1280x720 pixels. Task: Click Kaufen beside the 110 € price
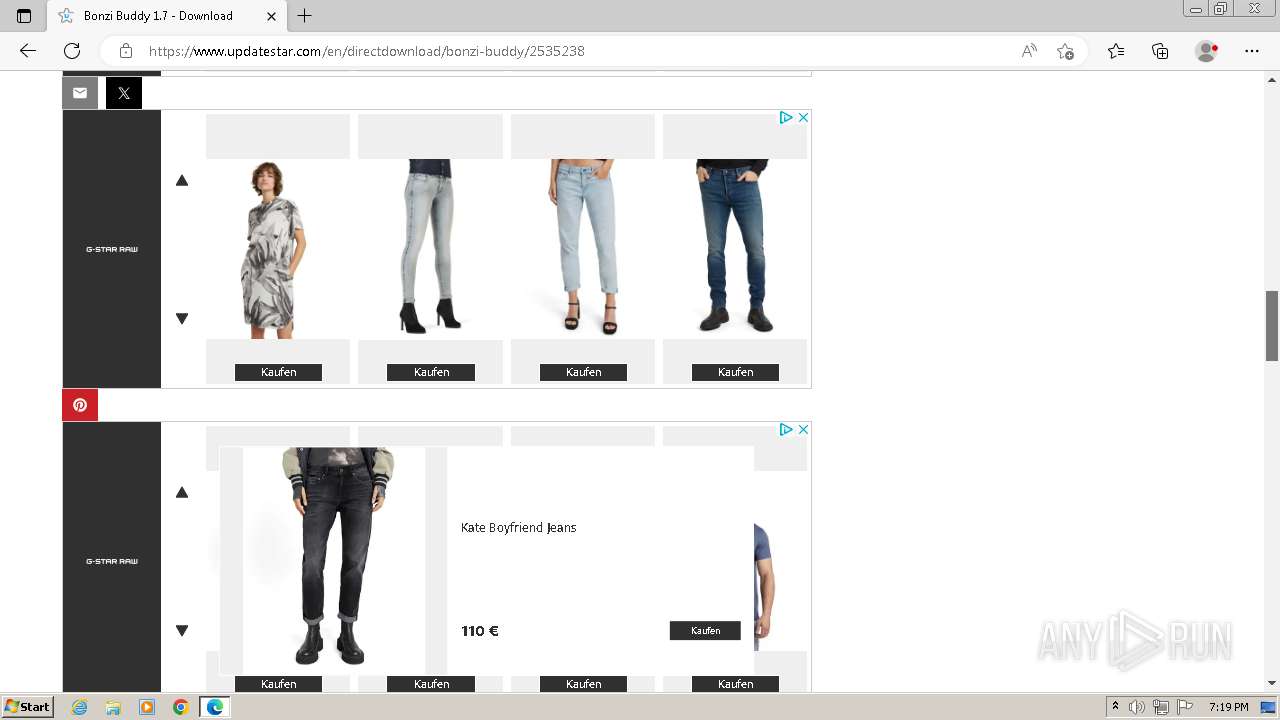(705, 631)
